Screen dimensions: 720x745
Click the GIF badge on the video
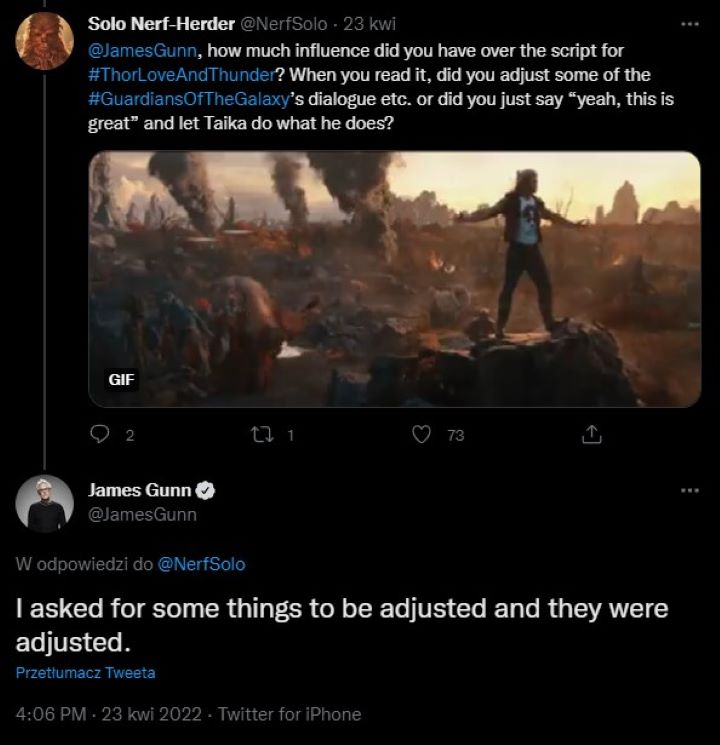pos(122,381)
